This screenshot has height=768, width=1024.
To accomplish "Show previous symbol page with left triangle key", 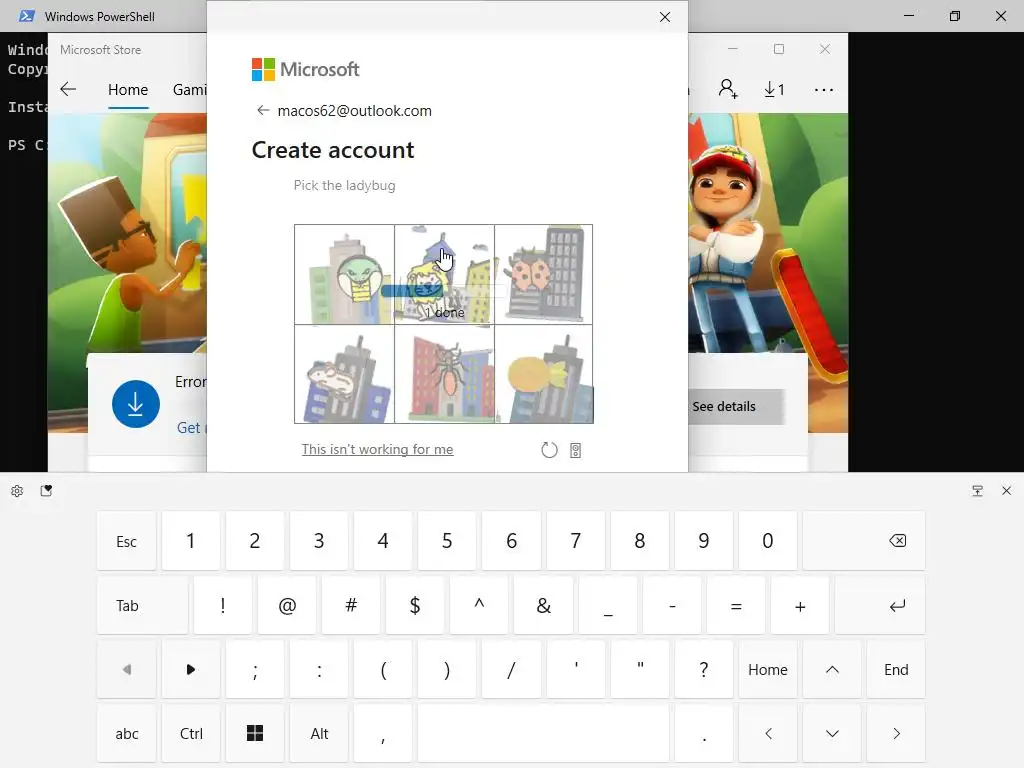I will point(127,669).
